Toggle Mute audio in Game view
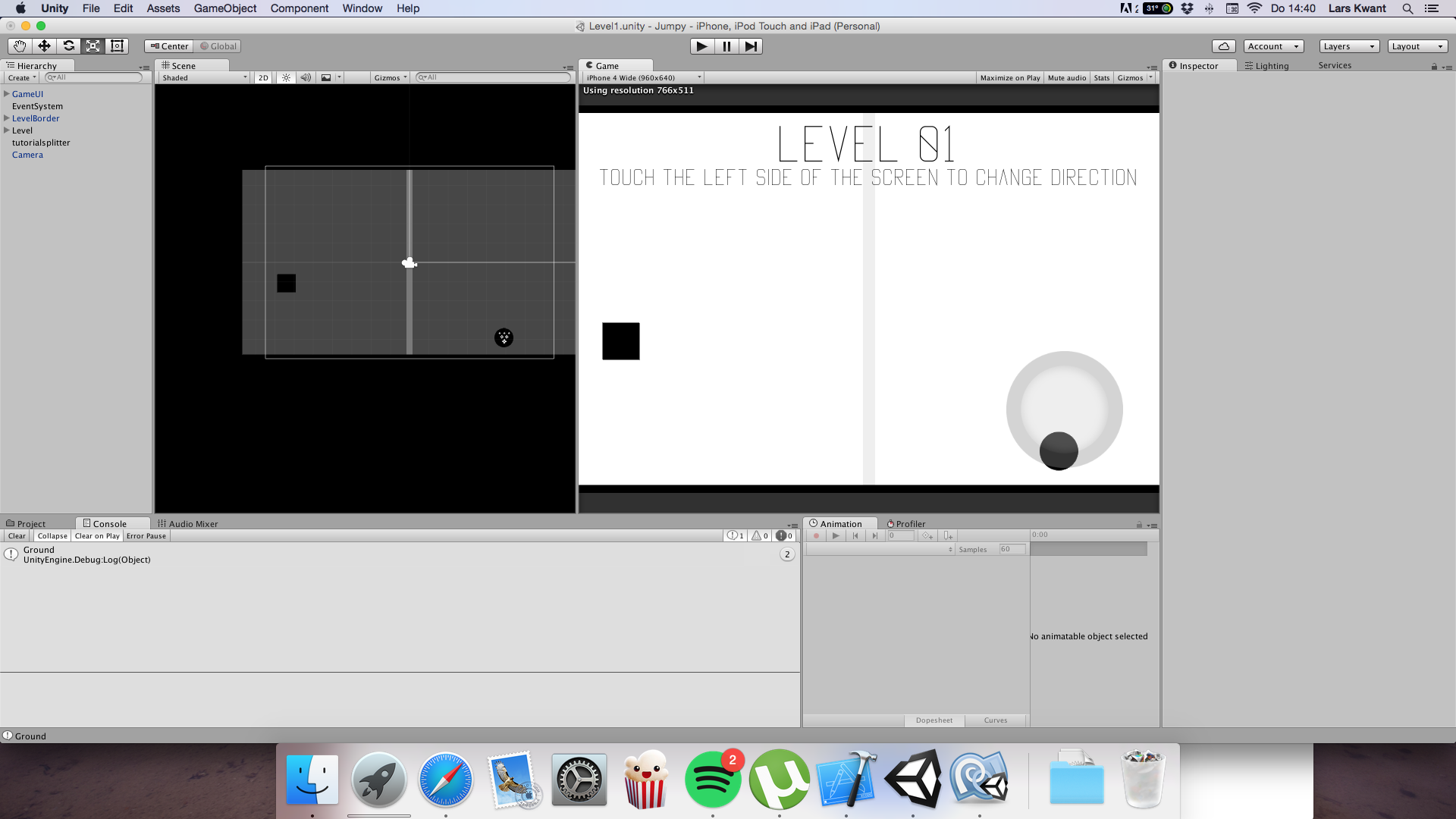1456x819 pixels. tap(1066, 77)
